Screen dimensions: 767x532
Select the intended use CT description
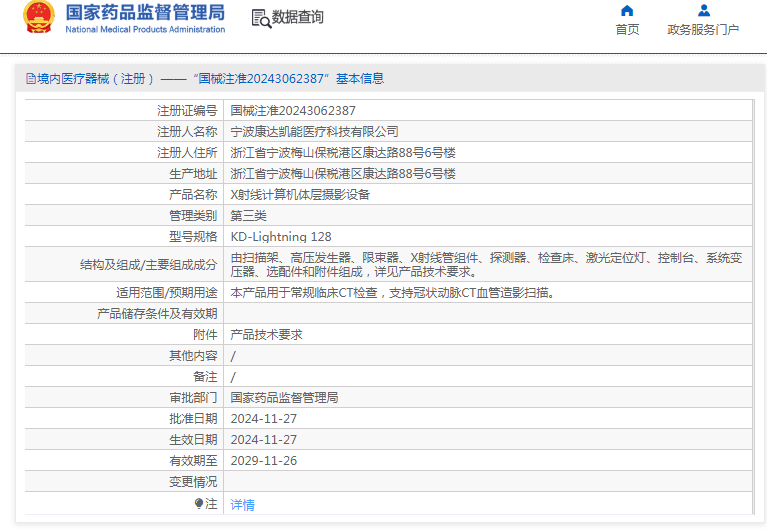click(393, 293)
